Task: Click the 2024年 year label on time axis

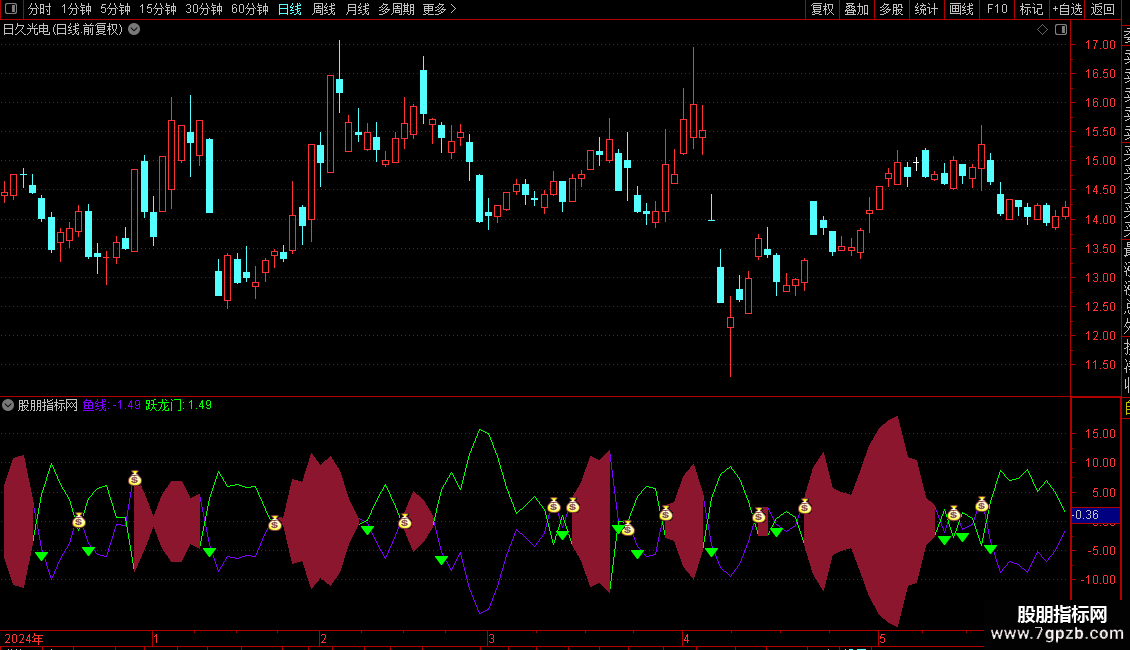Action: (x=24, y=638)
